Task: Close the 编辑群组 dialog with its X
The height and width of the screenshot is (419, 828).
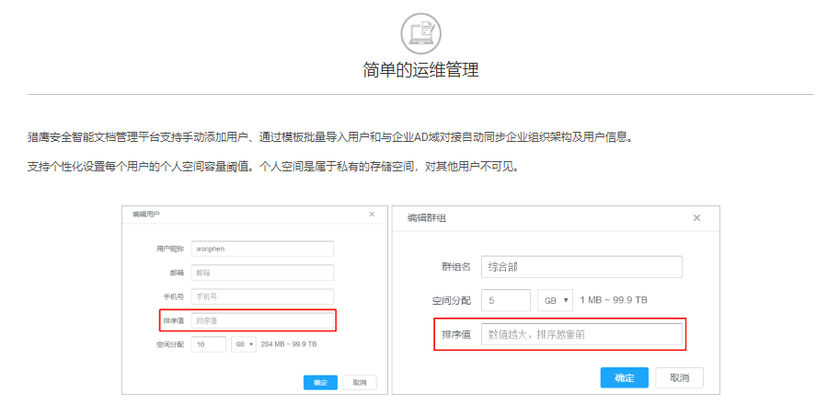Action: [x=697, y=218]
